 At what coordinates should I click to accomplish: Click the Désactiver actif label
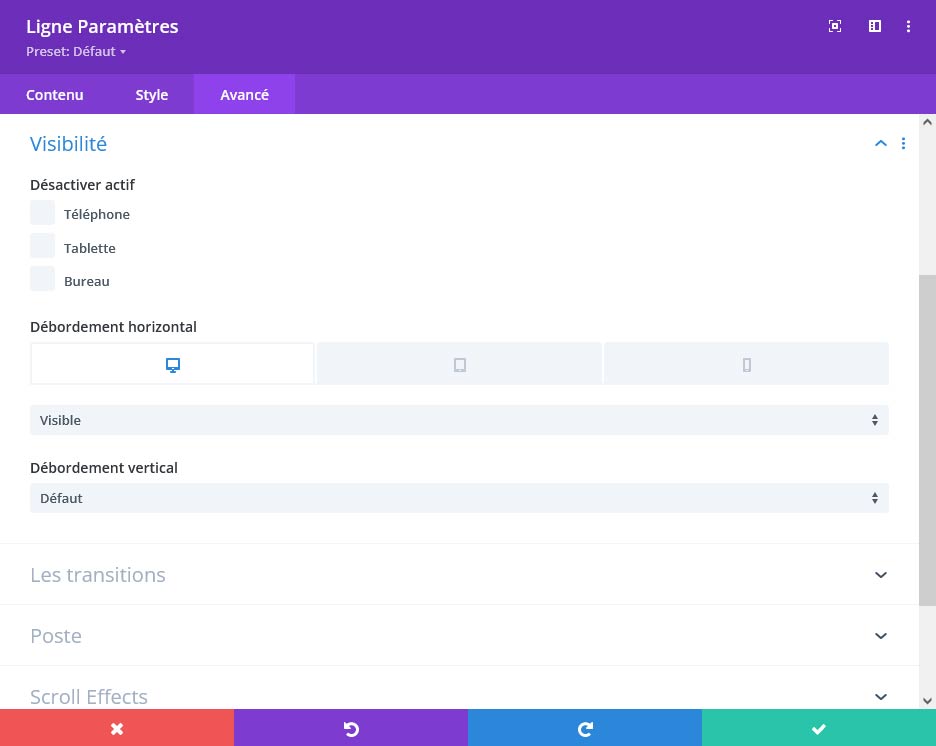pos(82,185)
